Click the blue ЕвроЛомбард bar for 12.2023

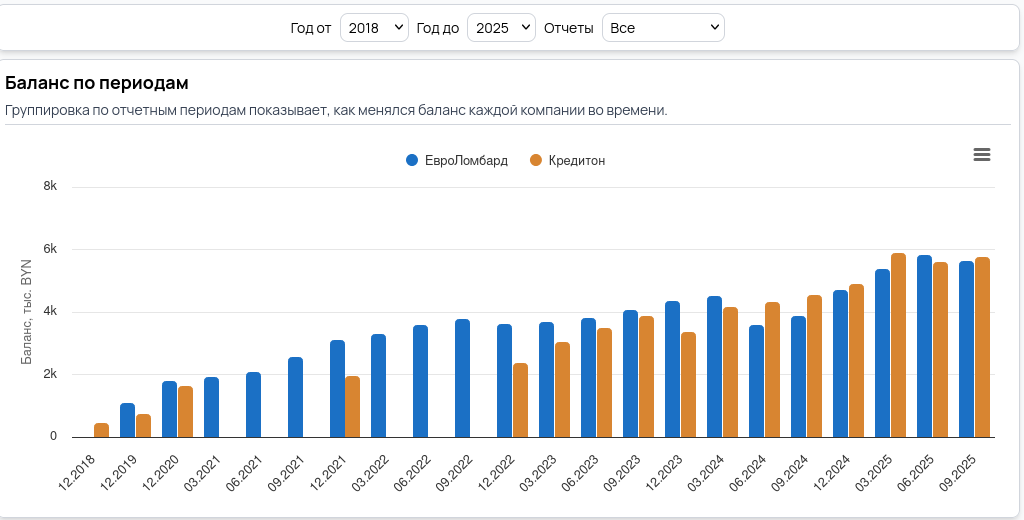coord(672,369)
